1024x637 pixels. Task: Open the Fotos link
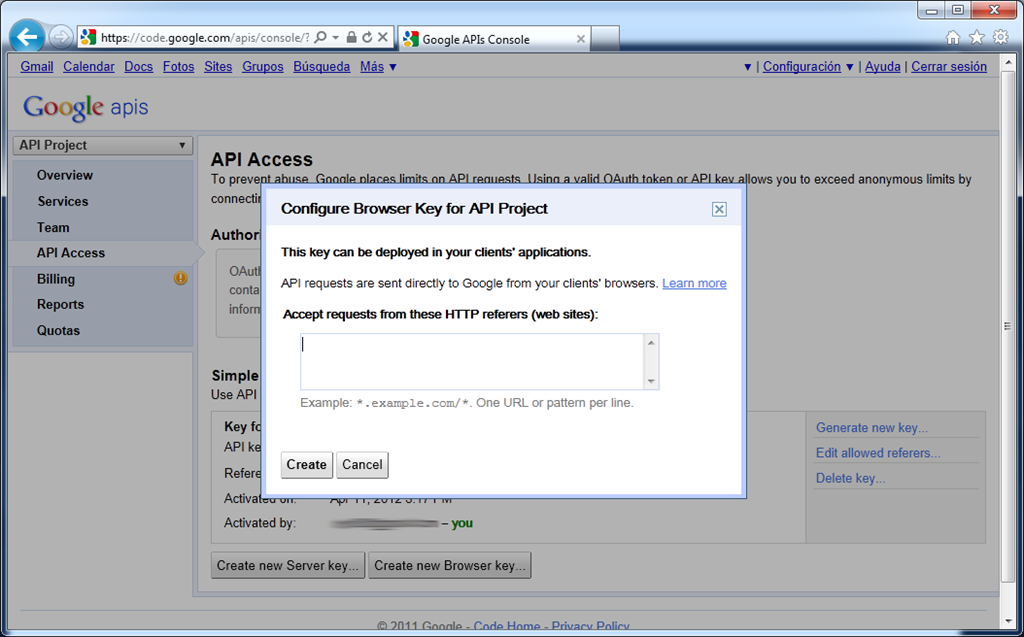click(178, 67)
